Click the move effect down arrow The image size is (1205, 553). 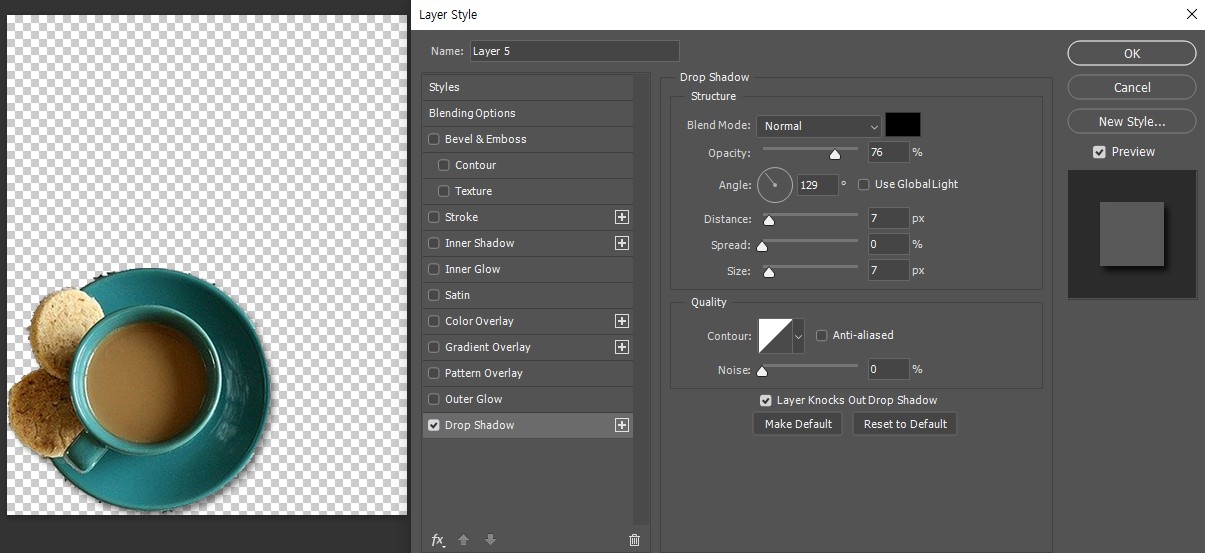pyautogui.click(x=490, y=540)
